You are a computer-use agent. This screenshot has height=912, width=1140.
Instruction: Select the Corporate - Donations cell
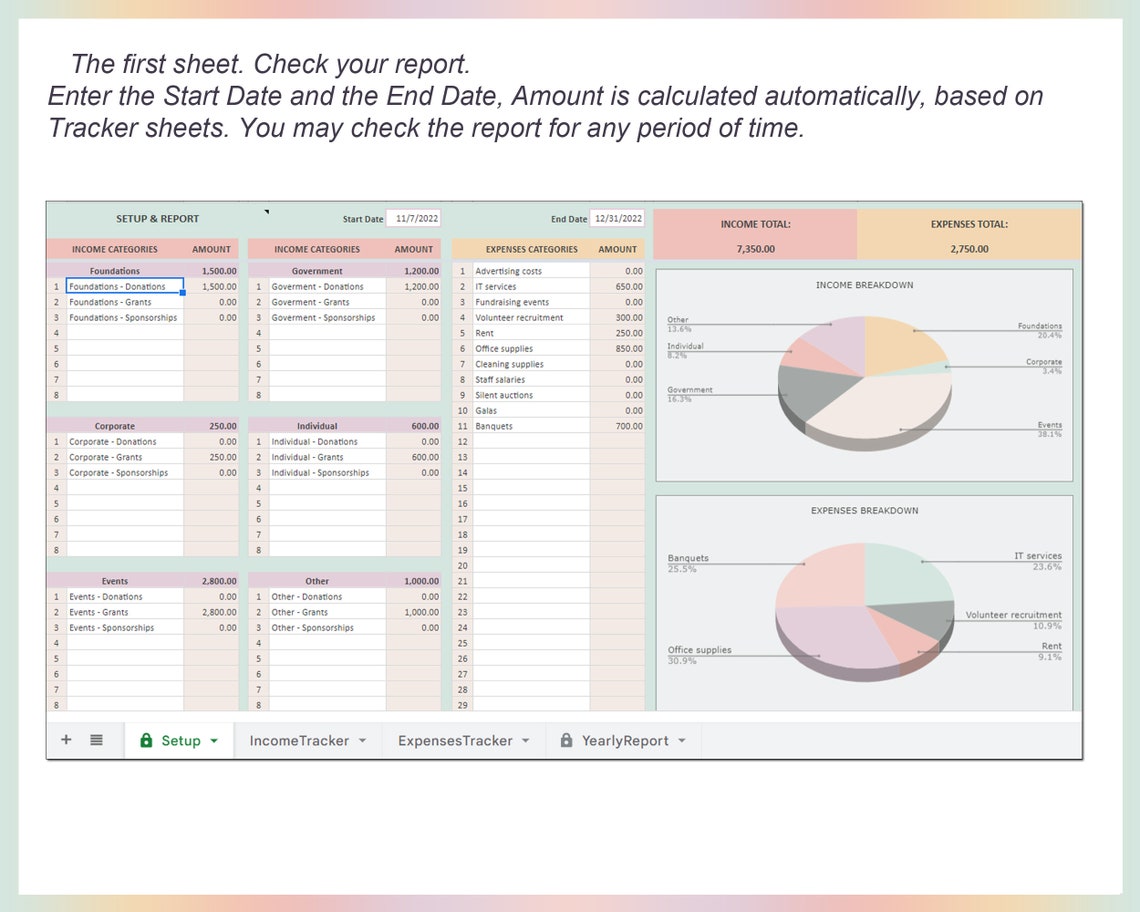click(x=124, y=441)
